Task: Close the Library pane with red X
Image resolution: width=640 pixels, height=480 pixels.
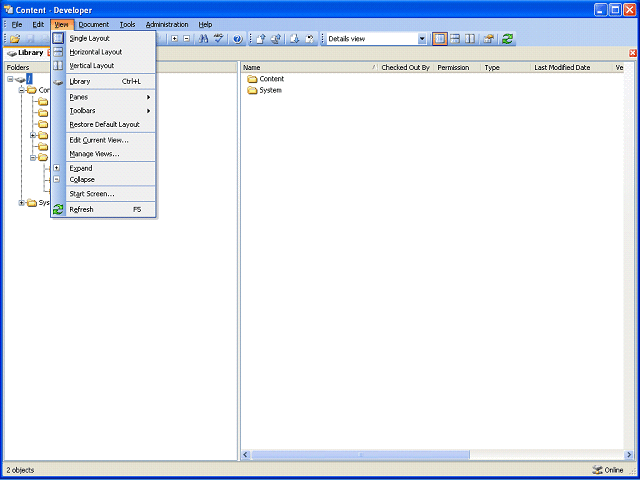Action: pyautogui.click(x=633, y=53)
